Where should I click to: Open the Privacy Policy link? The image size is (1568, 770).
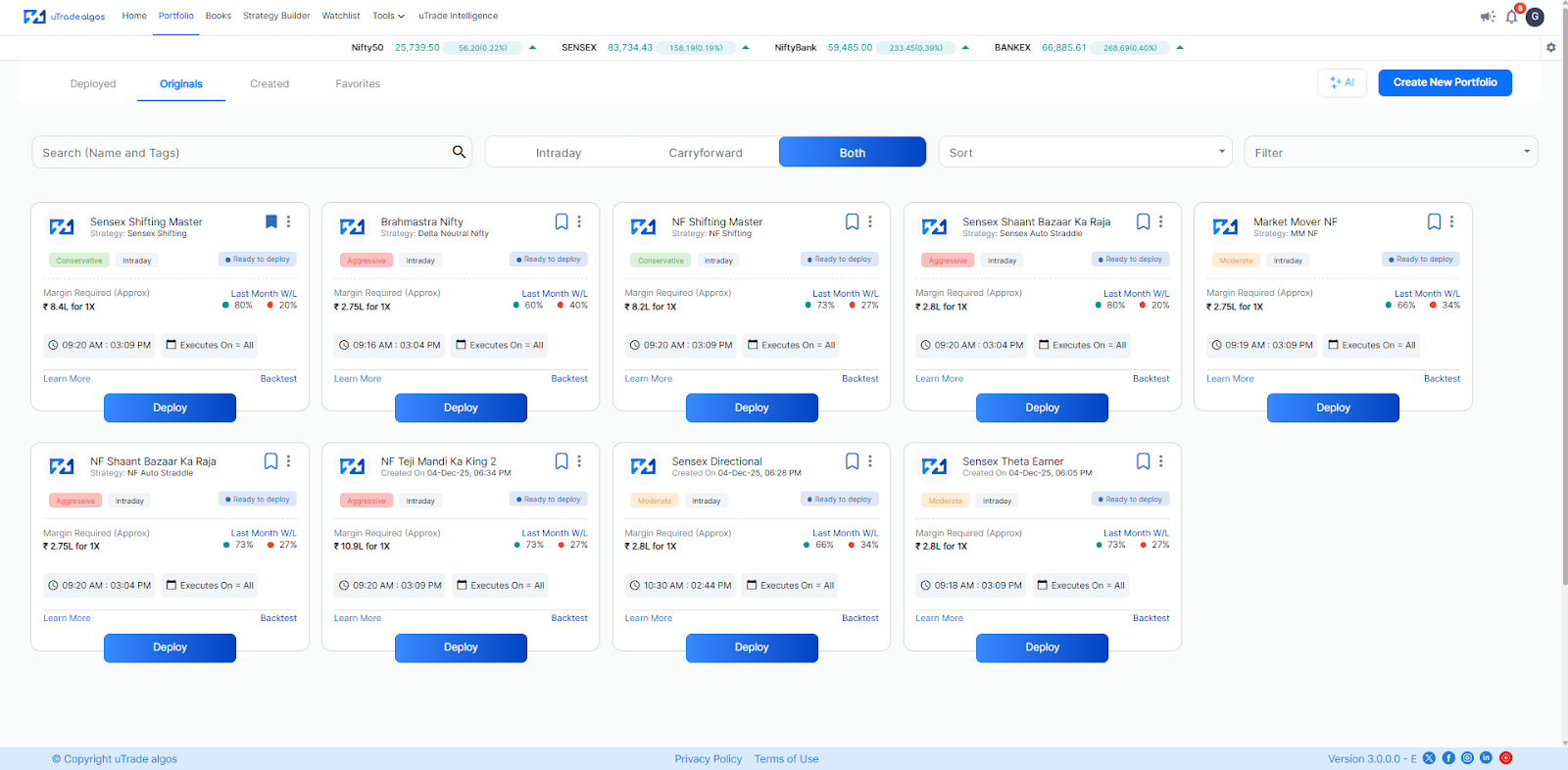709,759
